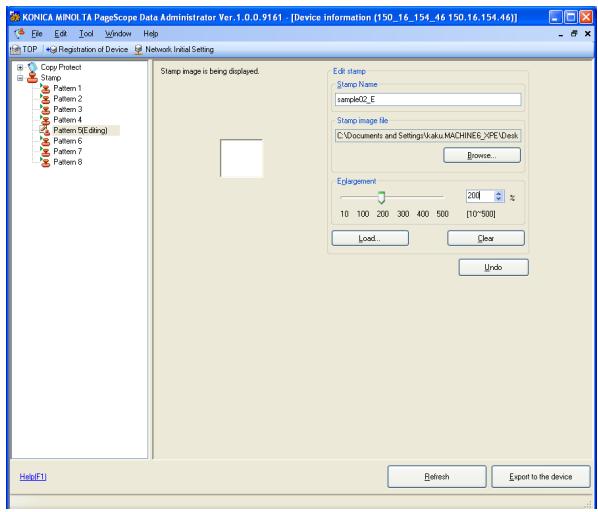
Task: Minimize the PageScope Data Administrator window
Action: point(555,17)
